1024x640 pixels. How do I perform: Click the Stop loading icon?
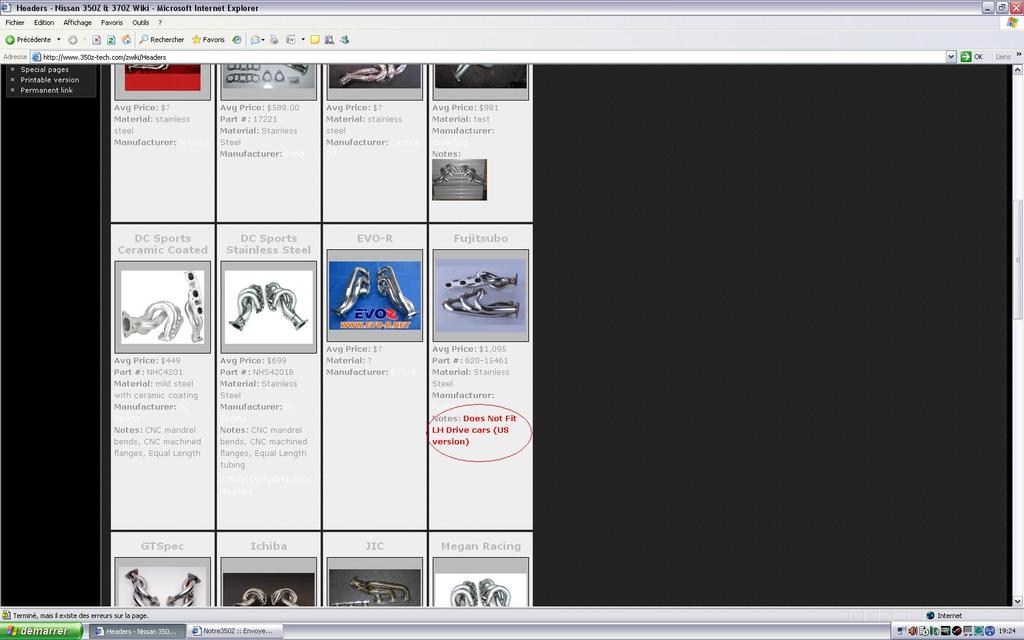point(97,40)
